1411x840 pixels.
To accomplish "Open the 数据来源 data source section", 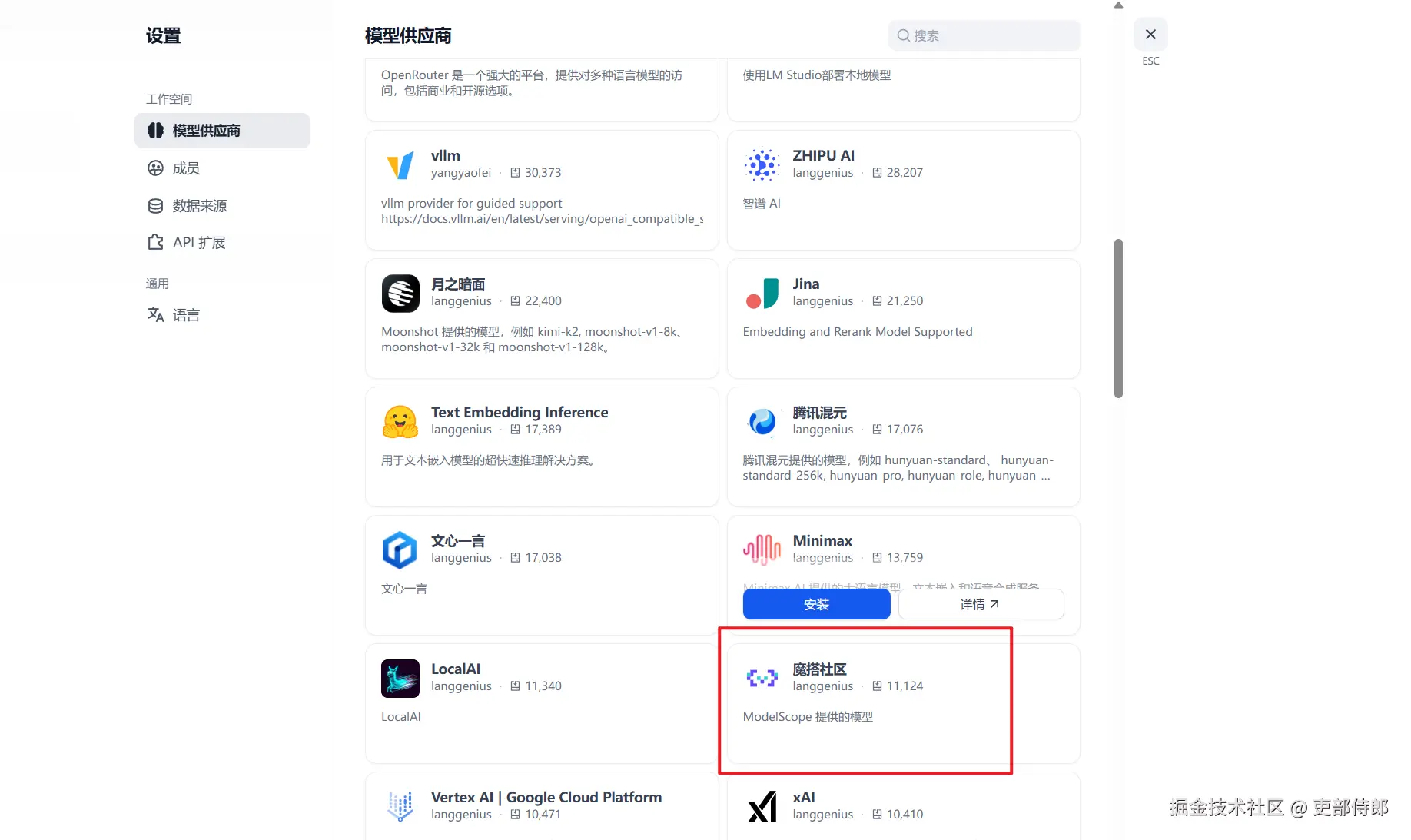I will (222, 206).
